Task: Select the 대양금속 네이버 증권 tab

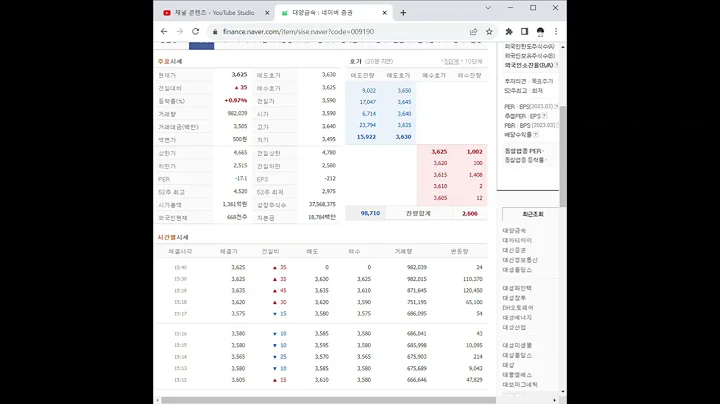Action: (333, 13)
